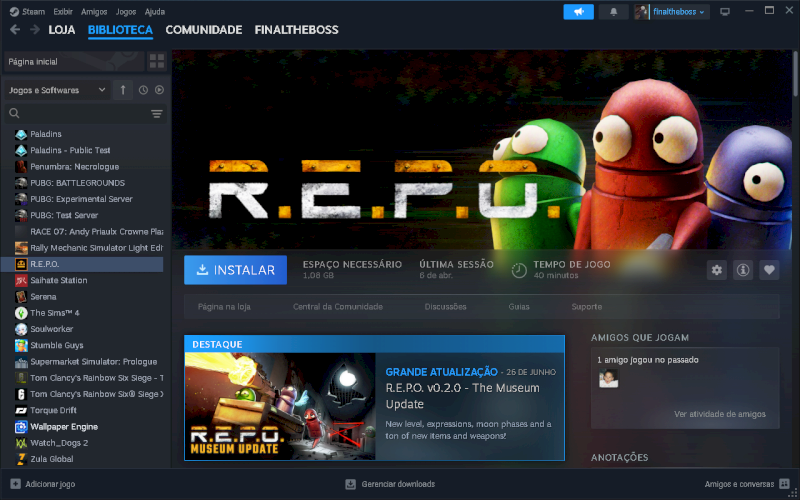Click the Wallpaper Engine icon
Viewport: 800px width, 500px height.
click(x=21, y=427)
